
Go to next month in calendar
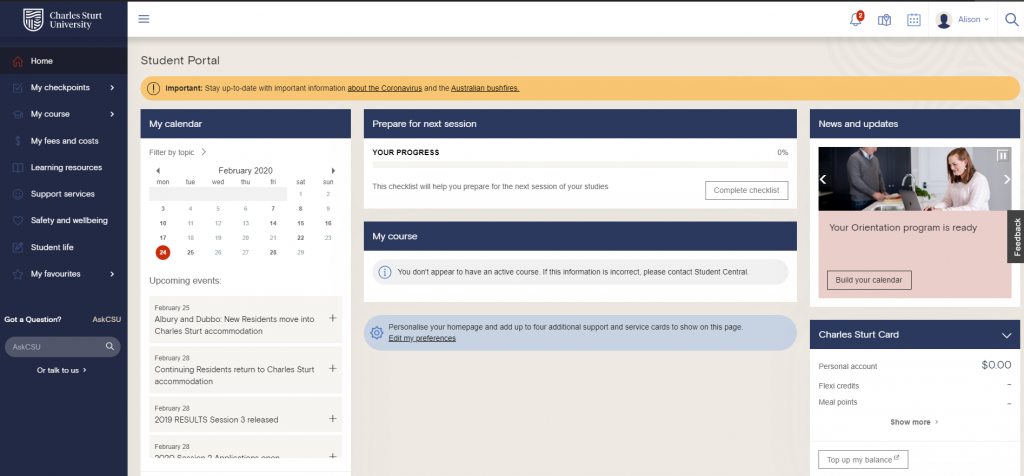point(333,170)
